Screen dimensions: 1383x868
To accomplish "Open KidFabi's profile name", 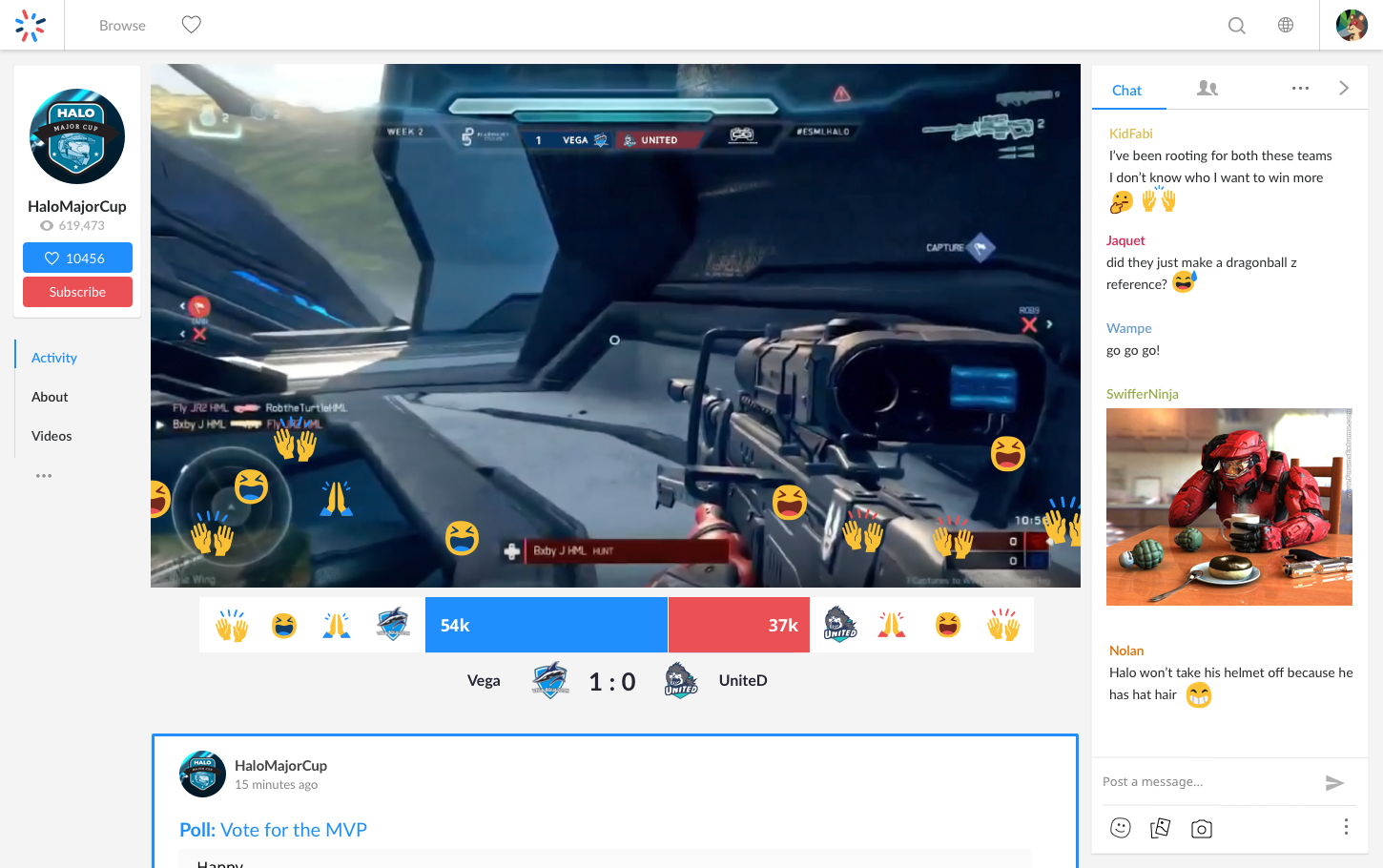I will [1131, 134].
